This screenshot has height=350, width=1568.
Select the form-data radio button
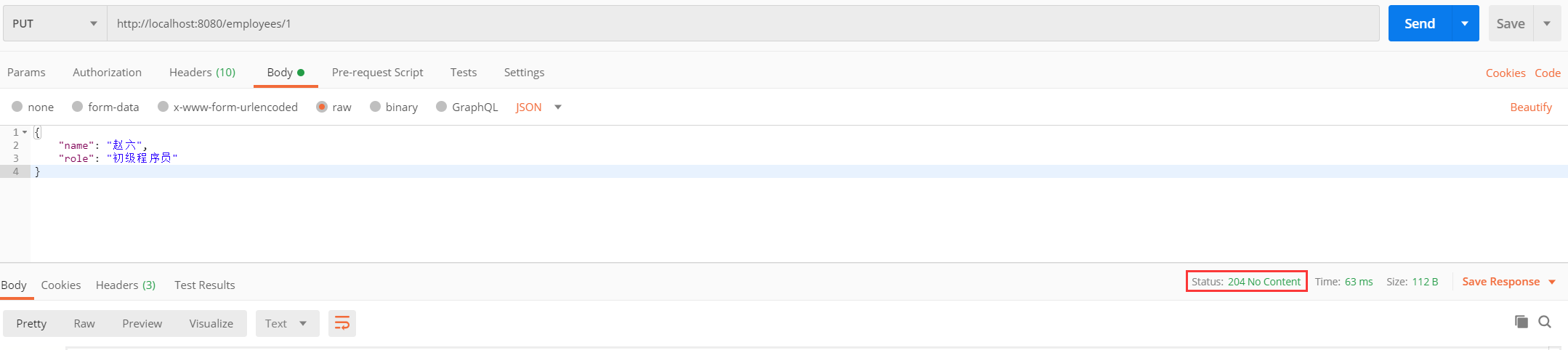click(78, 107)
